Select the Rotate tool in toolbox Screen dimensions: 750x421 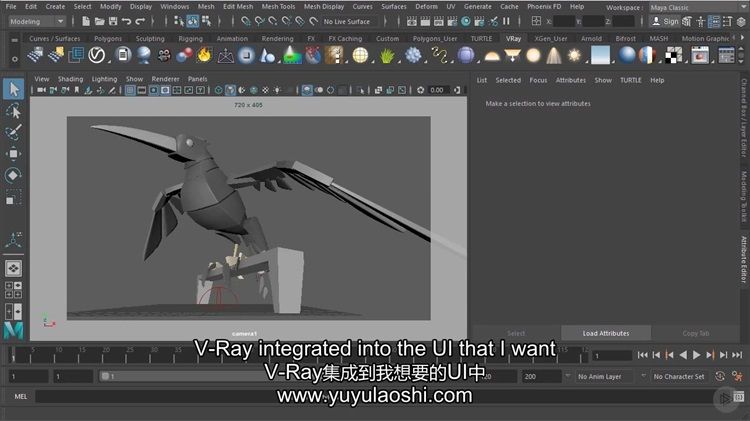pyautogui.click(x=13, y=175)
